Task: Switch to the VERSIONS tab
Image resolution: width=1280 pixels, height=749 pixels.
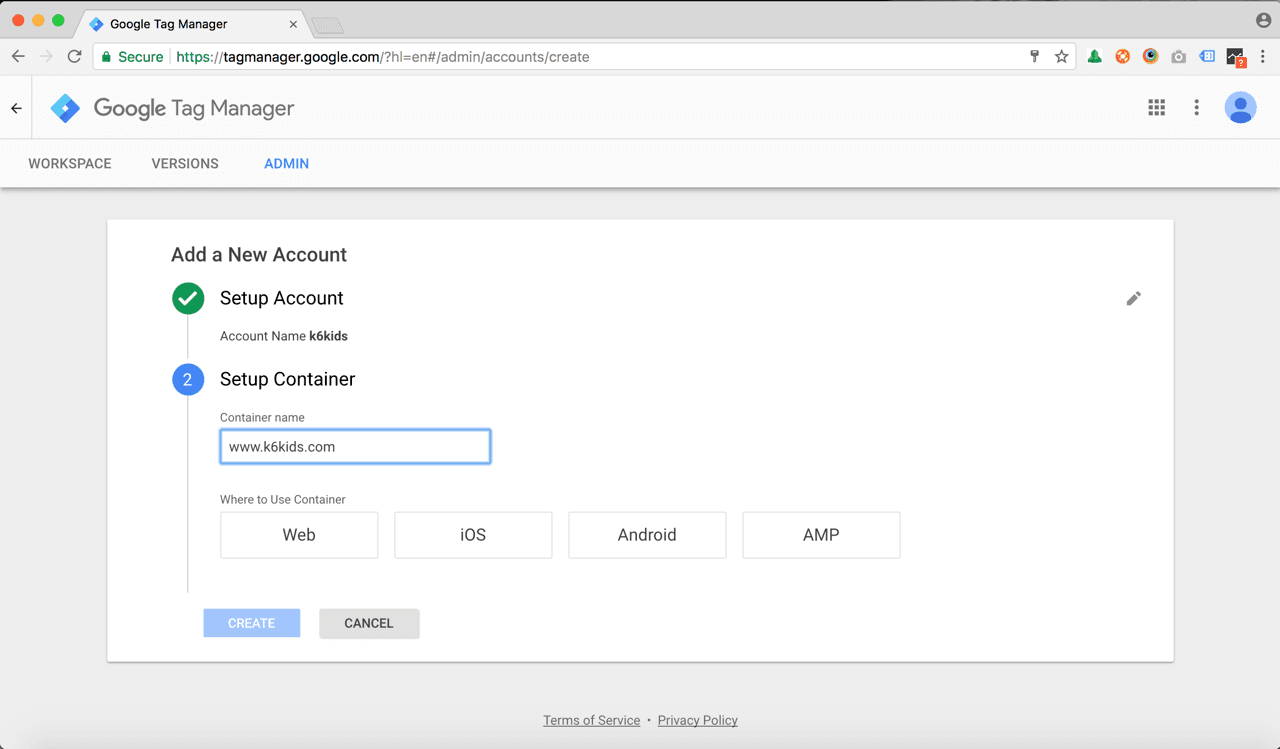Action: [x=185, y=163]
